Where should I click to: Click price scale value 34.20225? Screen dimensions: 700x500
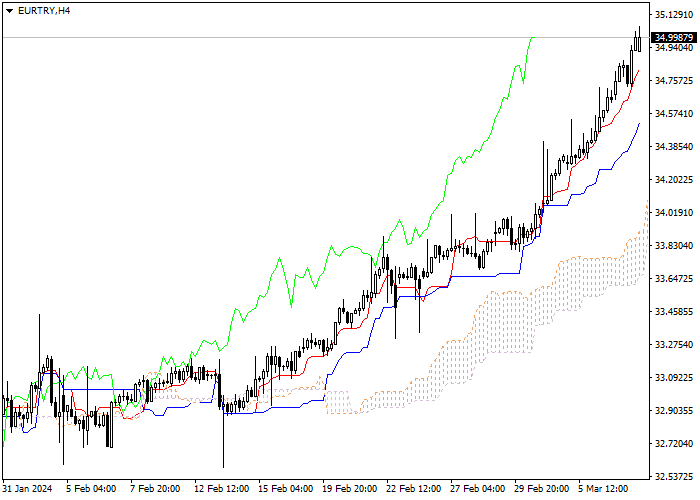pos(674,180)
